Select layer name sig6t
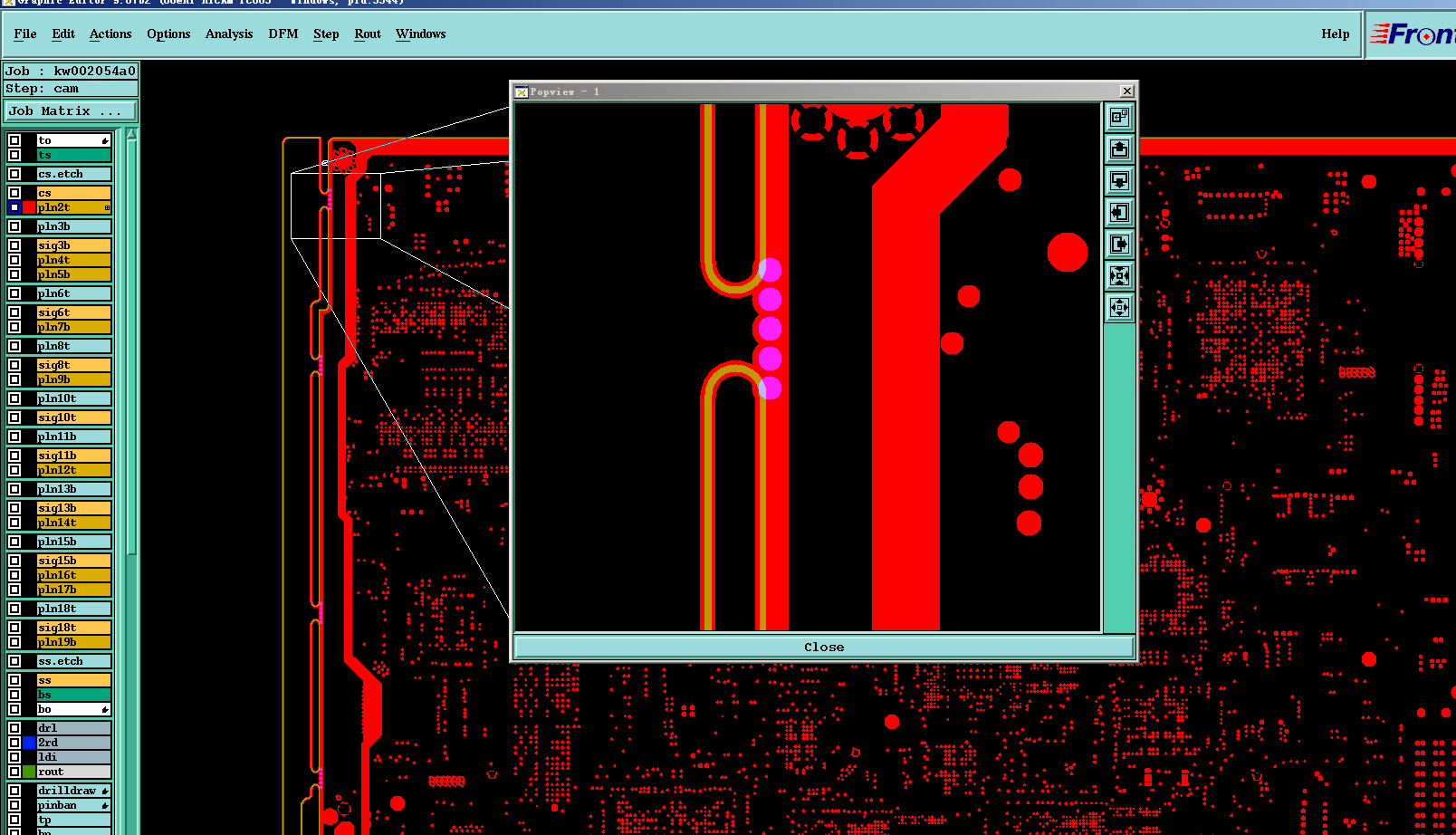Screen dimensions: 1456x835 pyautogui.click(x=73, y=312)
